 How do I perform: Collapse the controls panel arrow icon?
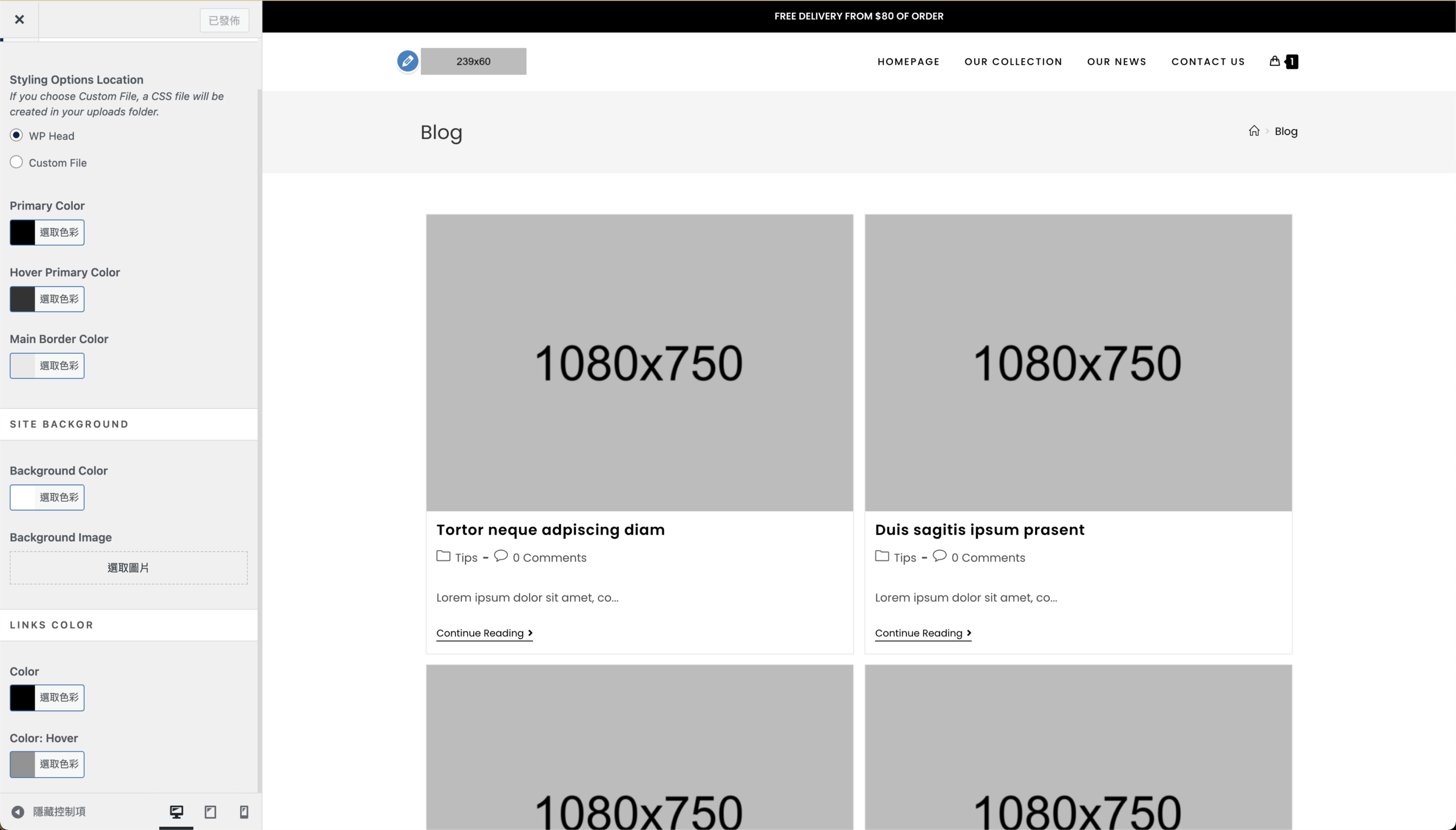(x=18, y=811)
